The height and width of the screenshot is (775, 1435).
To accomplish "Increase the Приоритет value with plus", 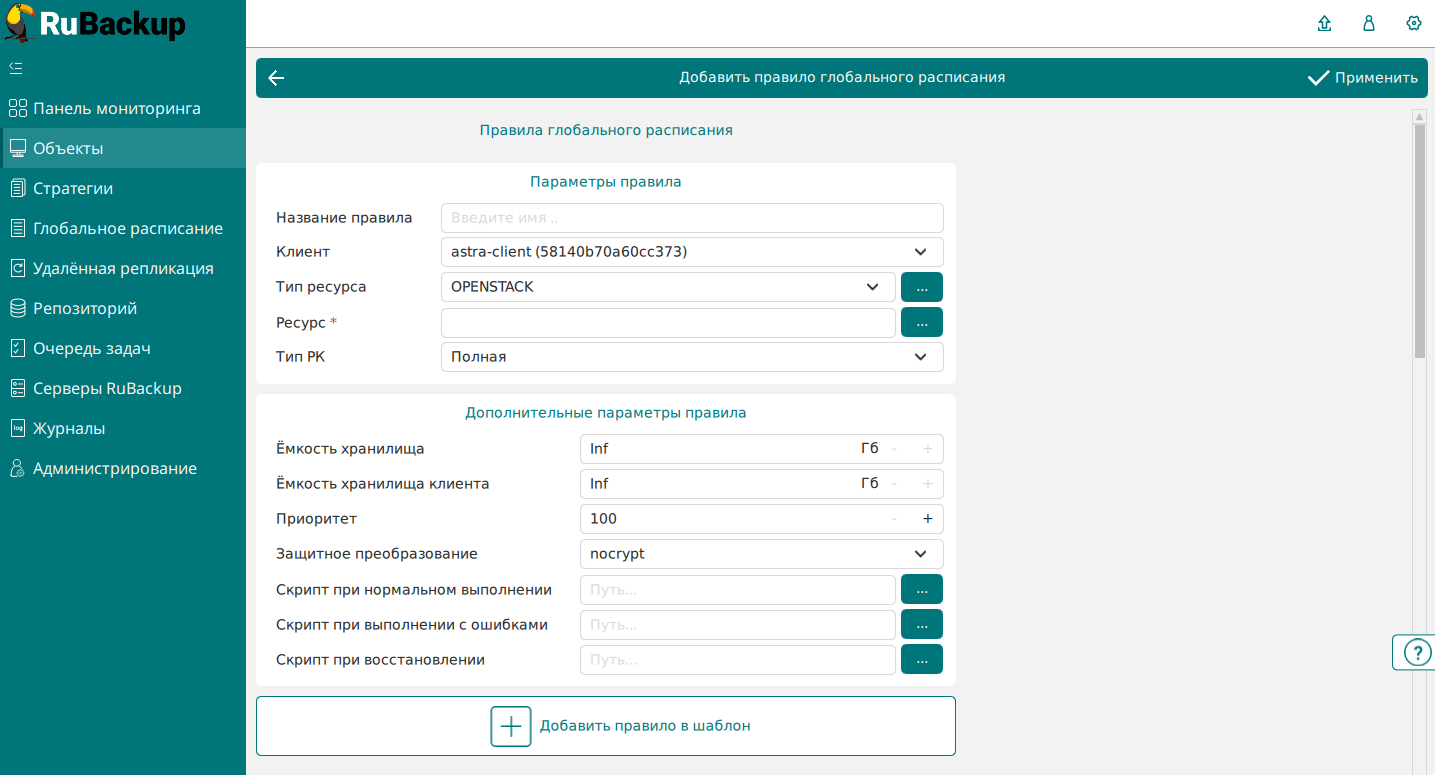I will tap(927, 519).
